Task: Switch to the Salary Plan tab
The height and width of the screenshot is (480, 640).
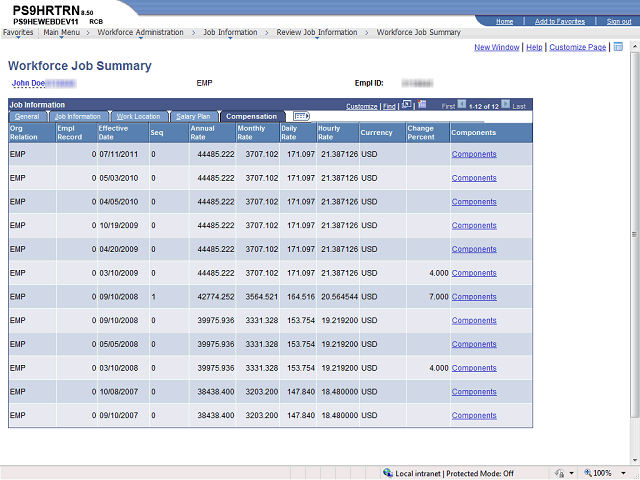Action: pos(193,117)
